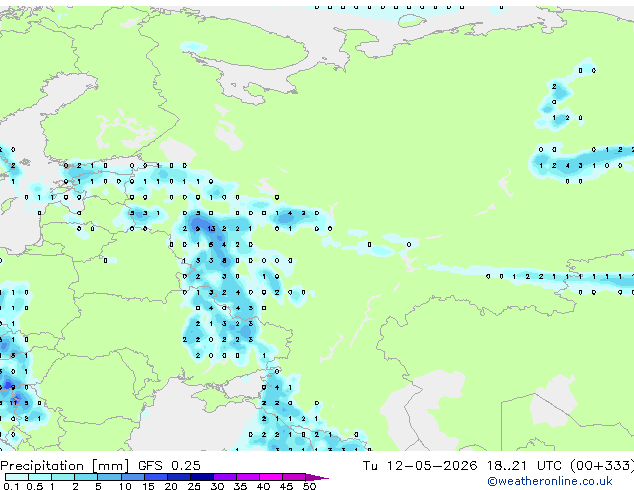634x490 pixels.
Task: Click the legend label "0.1"
Action: tap(11, 486)
